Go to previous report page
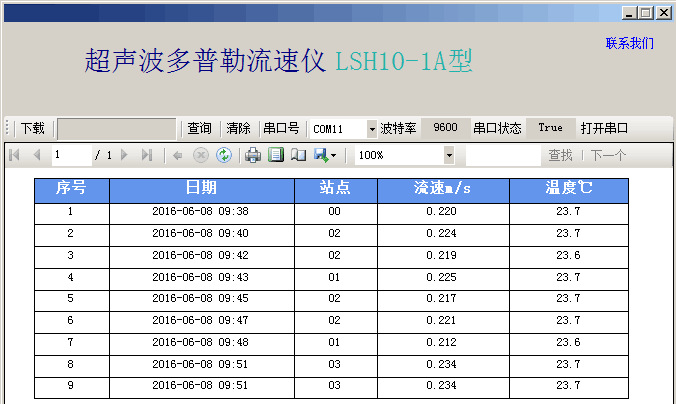 click(37, 155)
